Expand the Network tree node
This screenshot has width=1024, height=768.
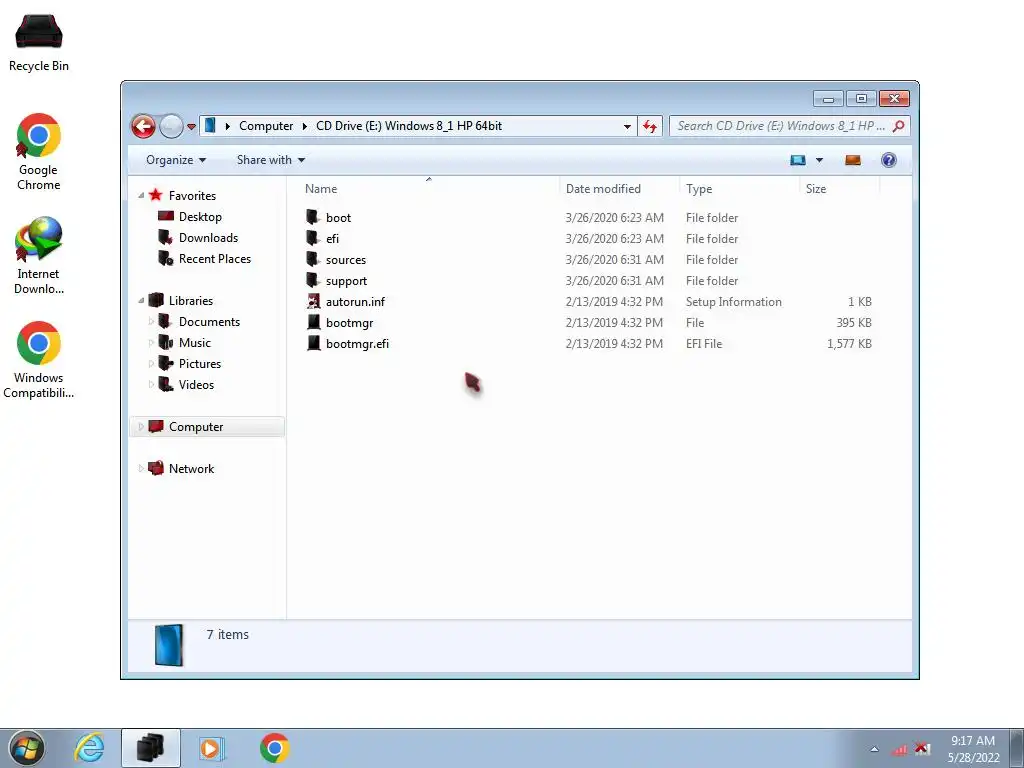[x=141, y=468]
